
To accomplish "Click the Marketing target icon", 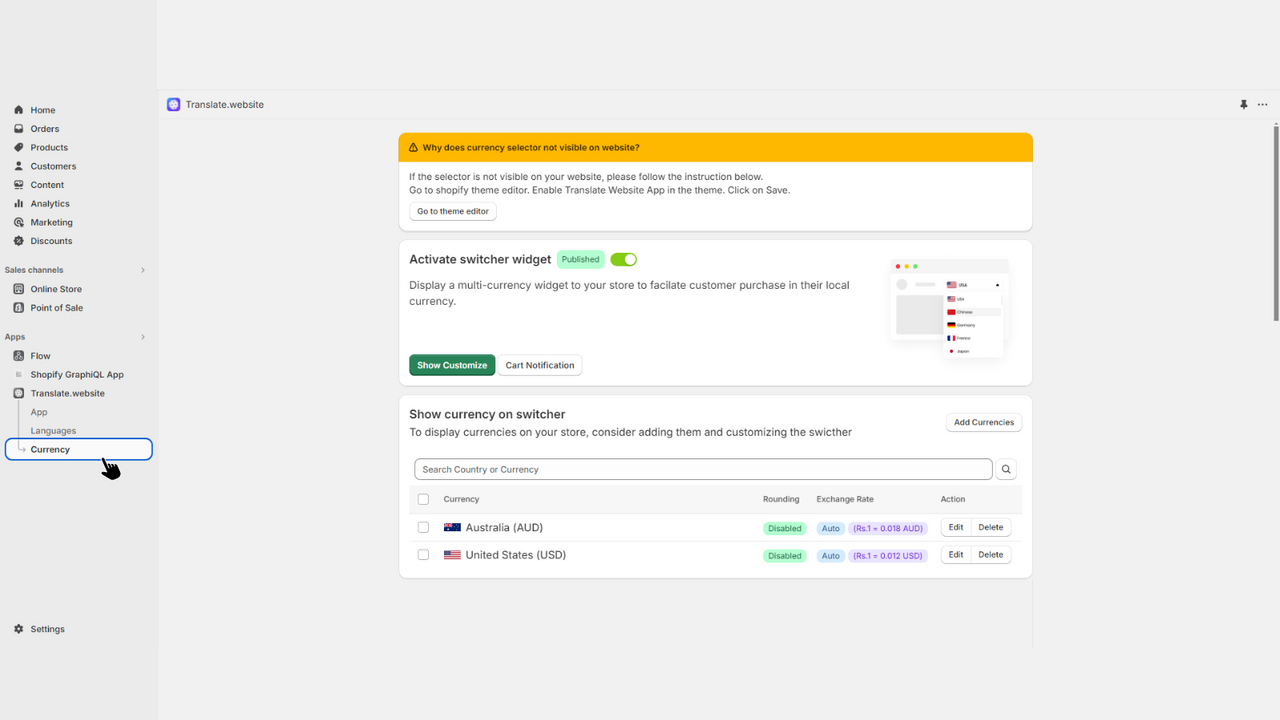I will coord(19,222).
